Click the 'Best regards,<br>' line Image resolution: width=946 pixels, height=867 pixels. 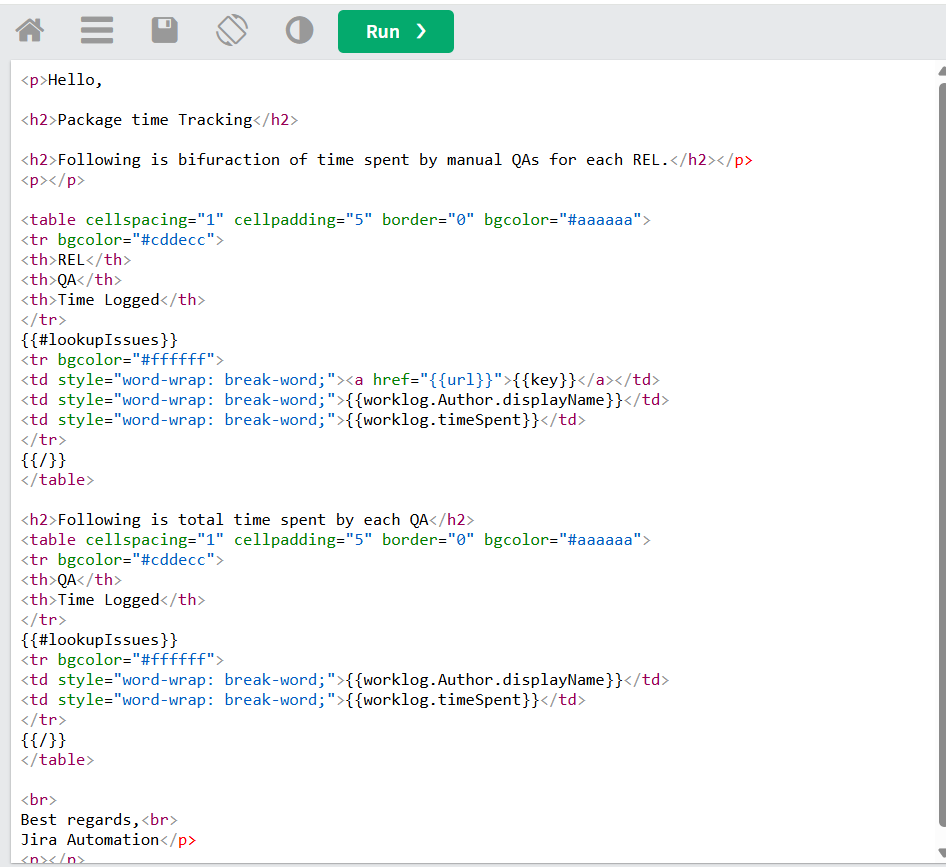tap(99, 820)
